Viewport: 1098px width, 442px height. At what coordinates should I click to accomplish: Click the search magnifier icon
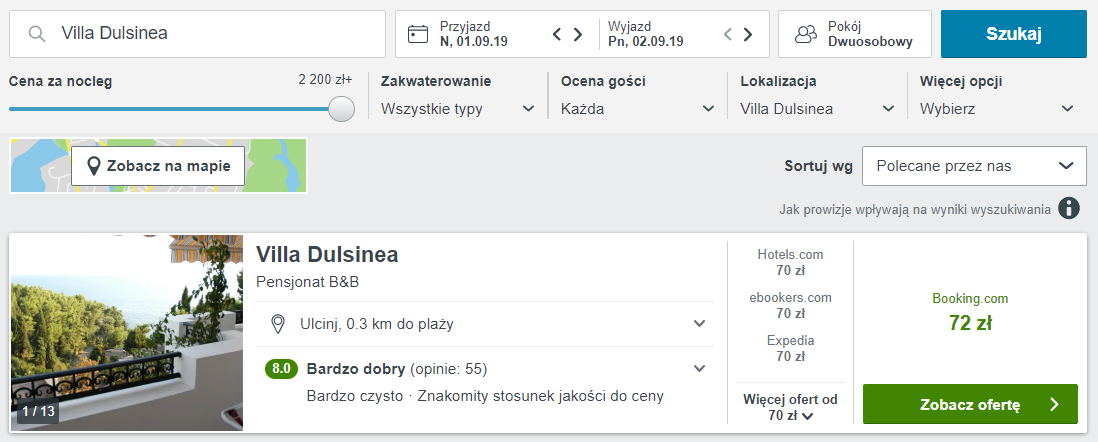[37, 34]
